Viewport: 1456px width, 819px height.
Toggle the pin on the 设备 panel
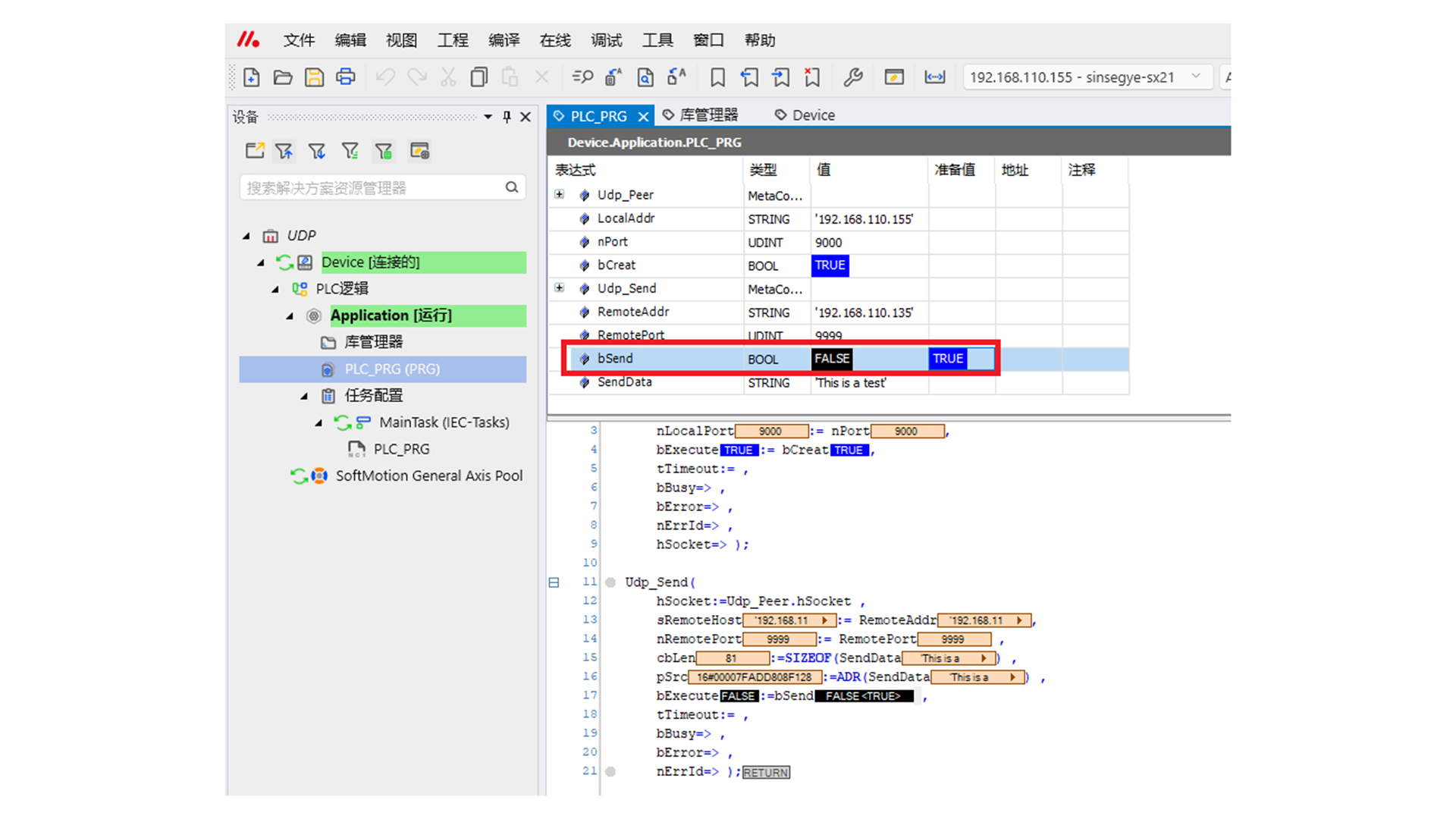click(x=507, y=117)
